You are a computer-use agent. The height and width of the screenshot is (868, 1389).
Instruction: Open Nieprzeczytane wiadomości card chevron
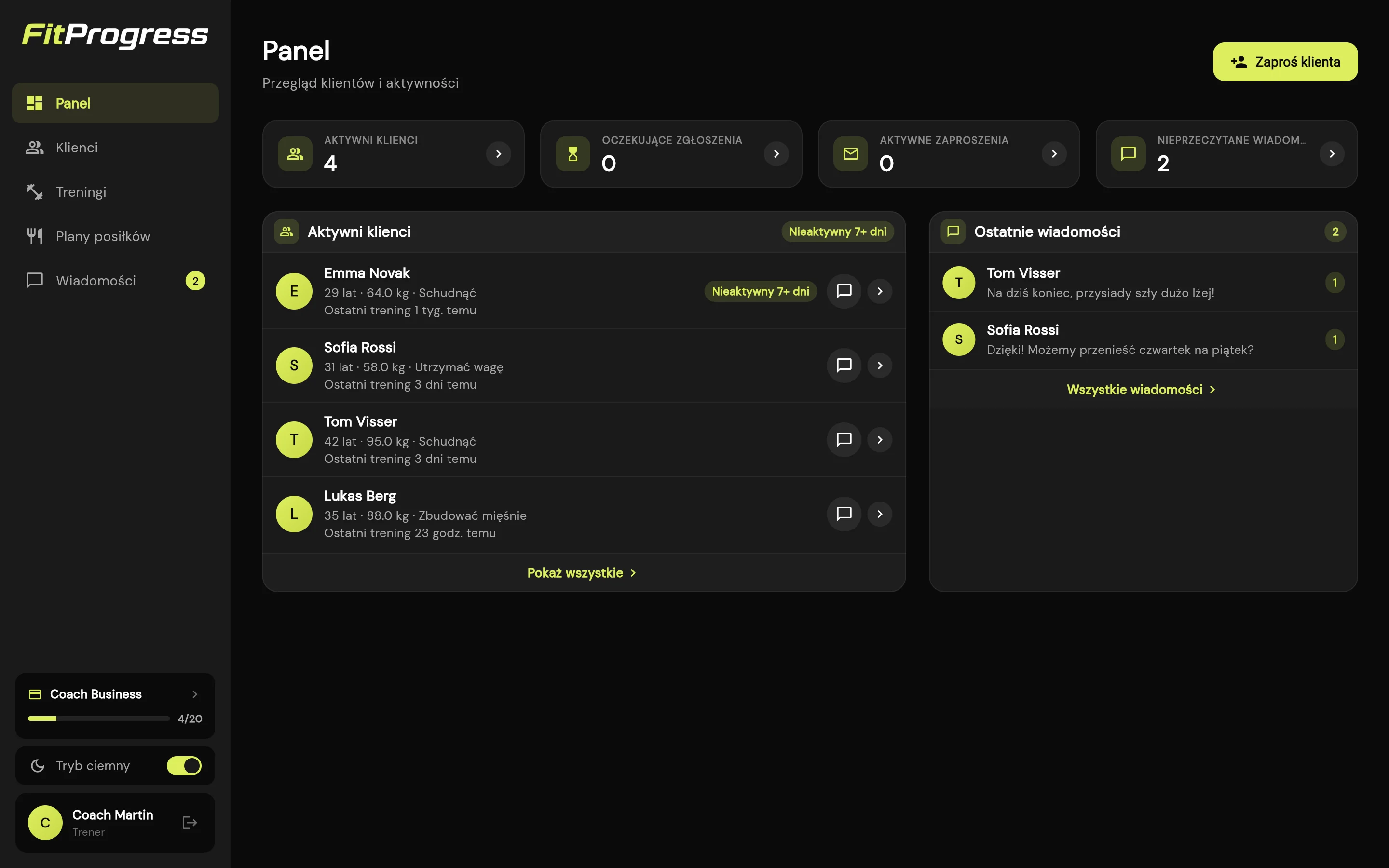1332,154
